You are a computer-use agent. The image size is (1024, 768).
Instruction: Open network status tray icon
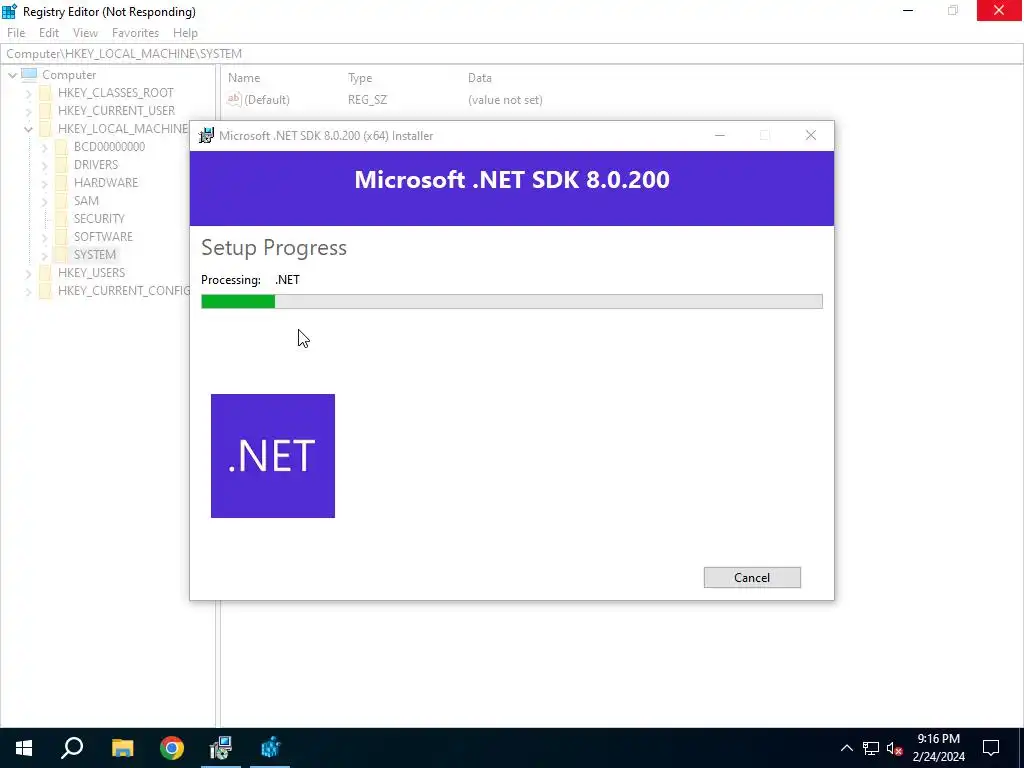pyautogui.click(x=871, y=748)
